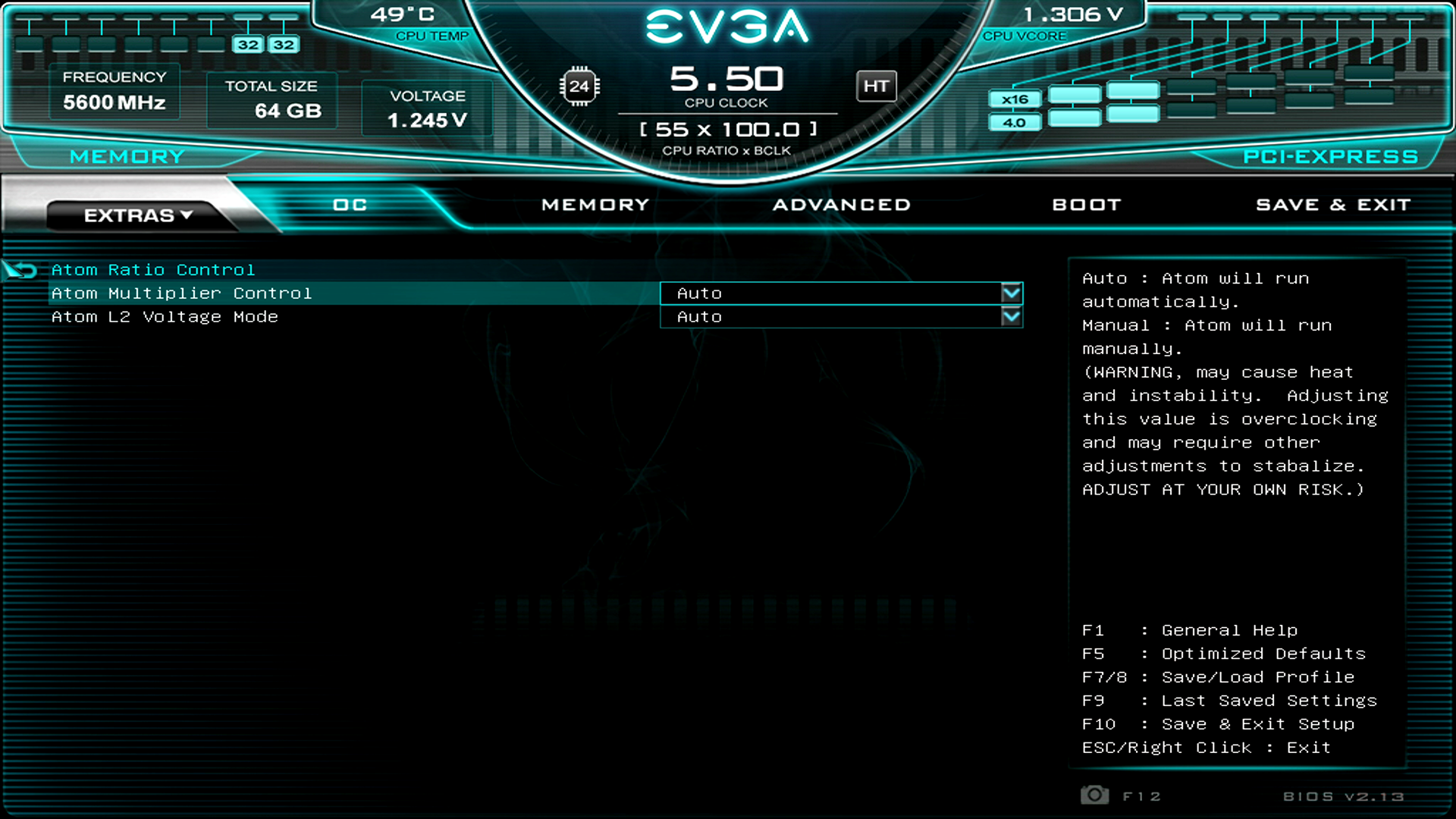
Task: Open the SAVE & EXIT tab
Action: click(1333, 205)
